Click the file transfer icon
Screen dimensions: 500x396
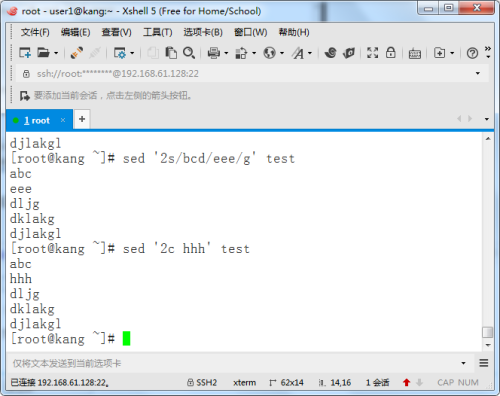point(241,53)
